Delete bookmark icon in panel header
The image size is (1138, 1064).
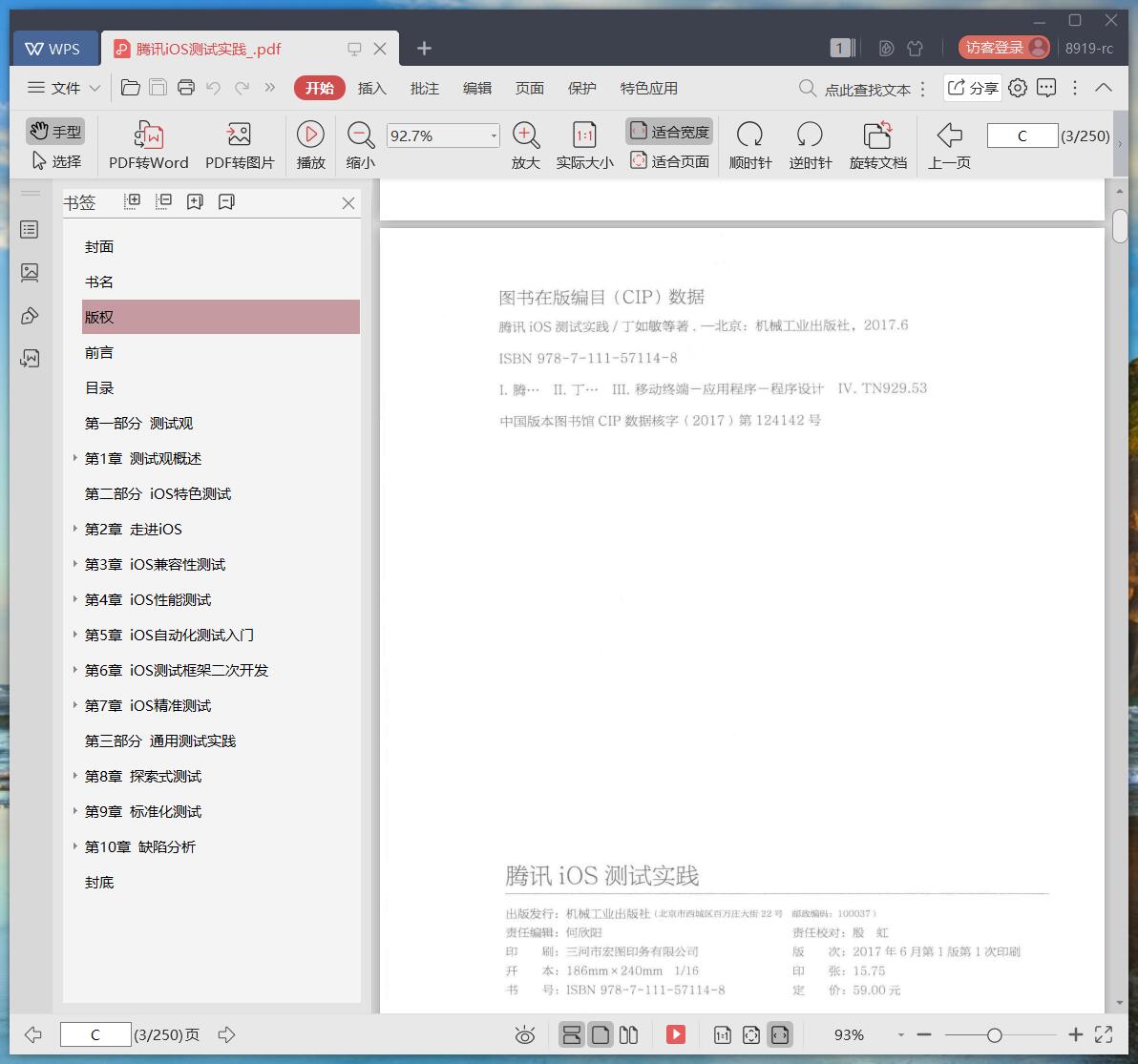(226, 201)
